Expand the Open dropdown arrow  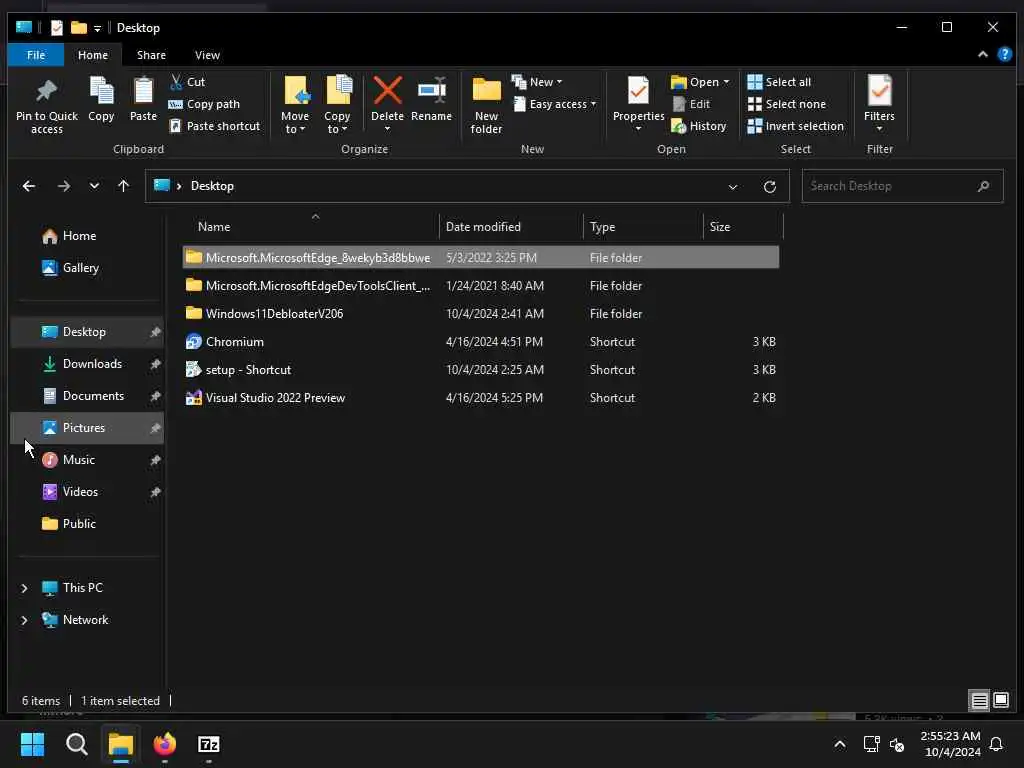[x=726, y=82]
